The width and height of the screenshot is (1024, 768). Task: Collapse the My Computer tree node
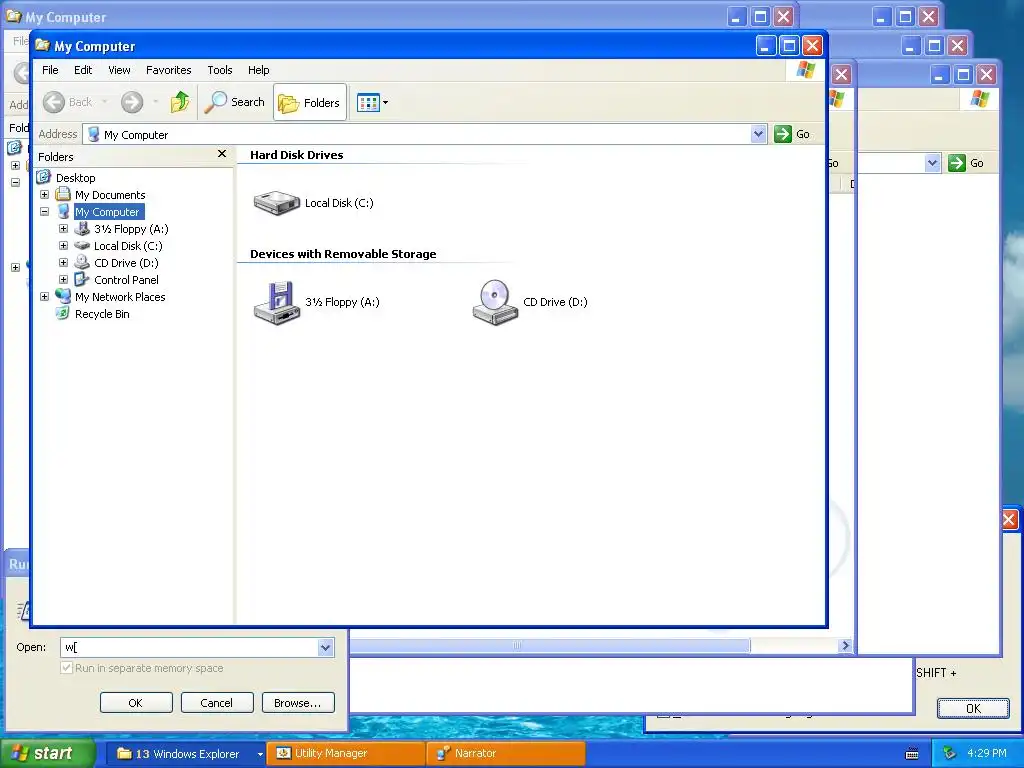tap(44, 212)
